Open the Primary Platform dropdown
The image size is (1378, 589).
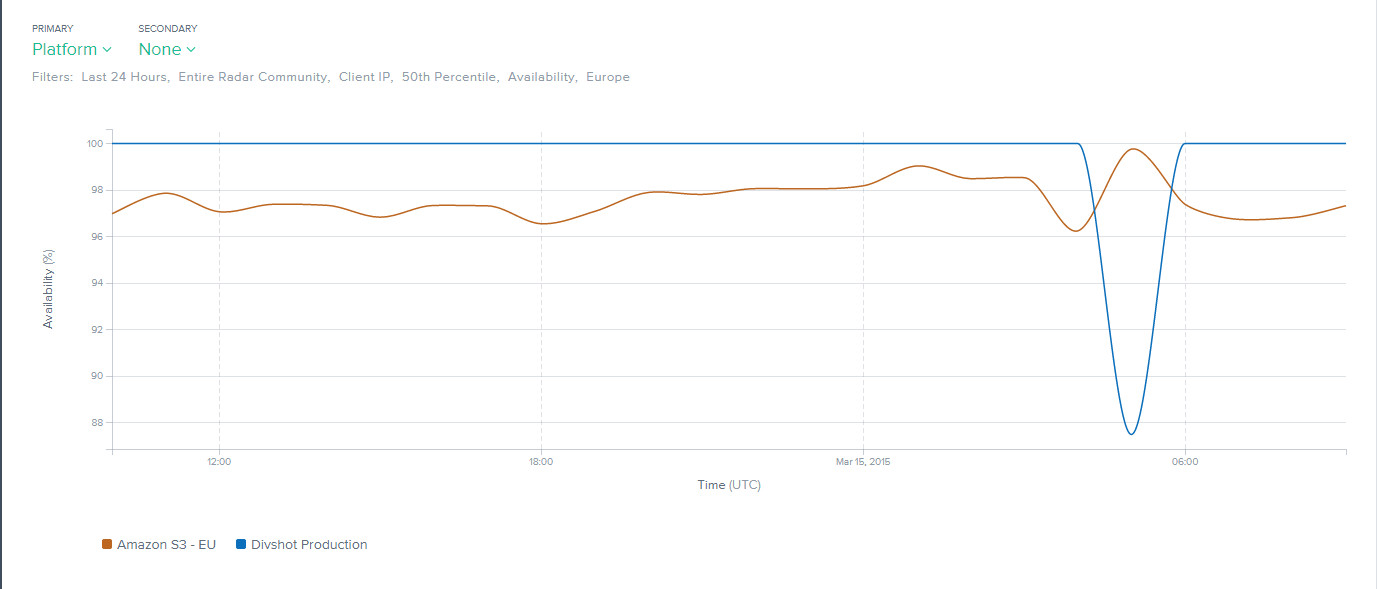pyautogui.click(x=71, y=49)
